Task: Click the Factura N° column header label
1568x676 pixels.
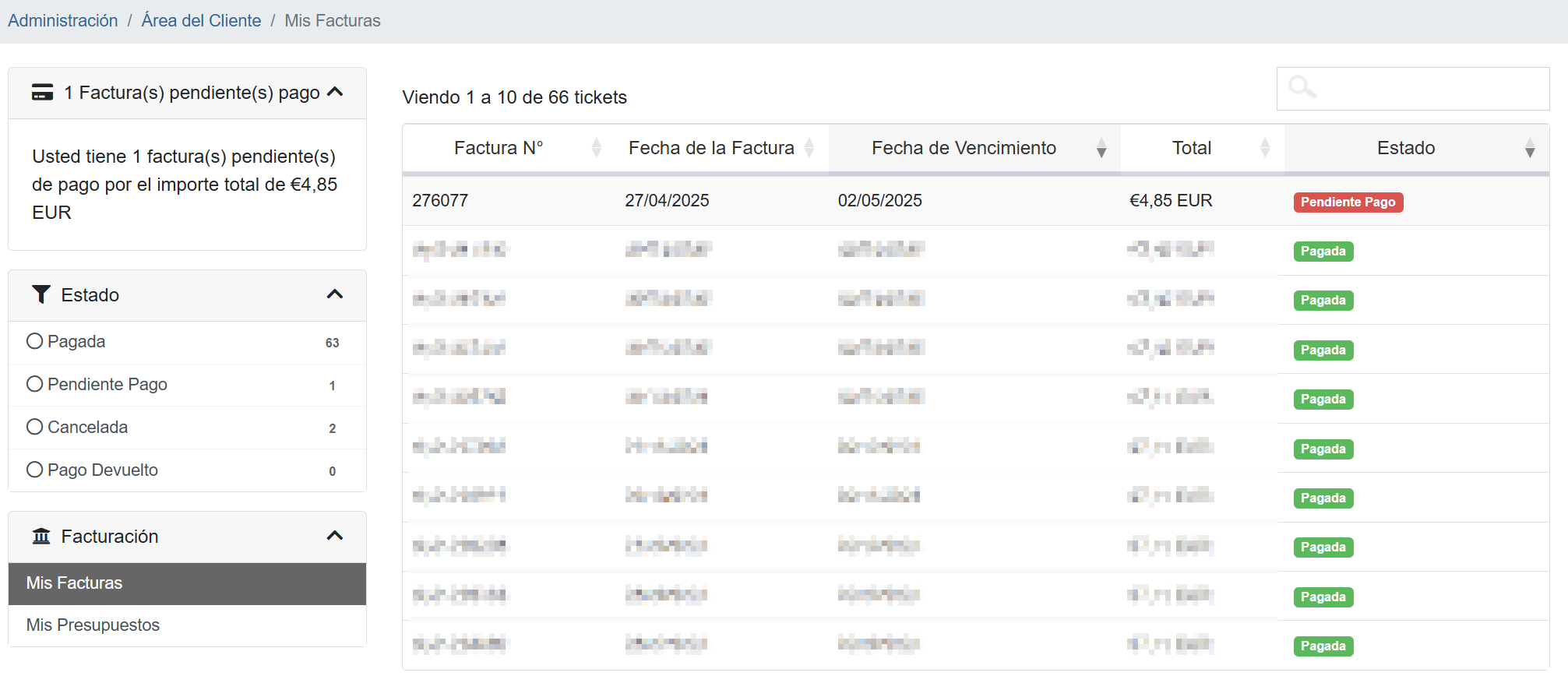Action: click(x=499, y=148)
